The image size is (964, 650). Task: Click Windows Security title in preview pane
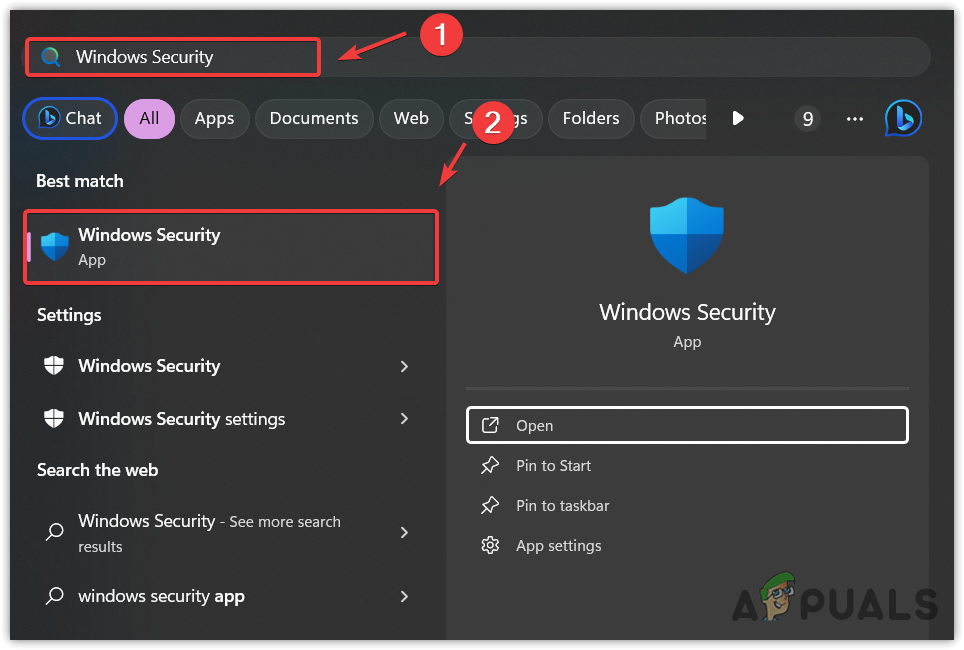click(x=687, y=312)
